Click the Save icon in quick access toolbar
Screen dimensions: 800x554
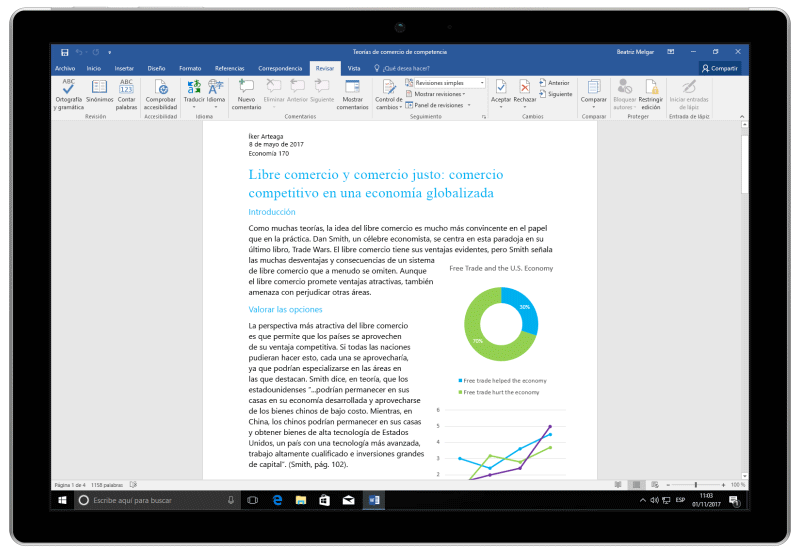65,52
